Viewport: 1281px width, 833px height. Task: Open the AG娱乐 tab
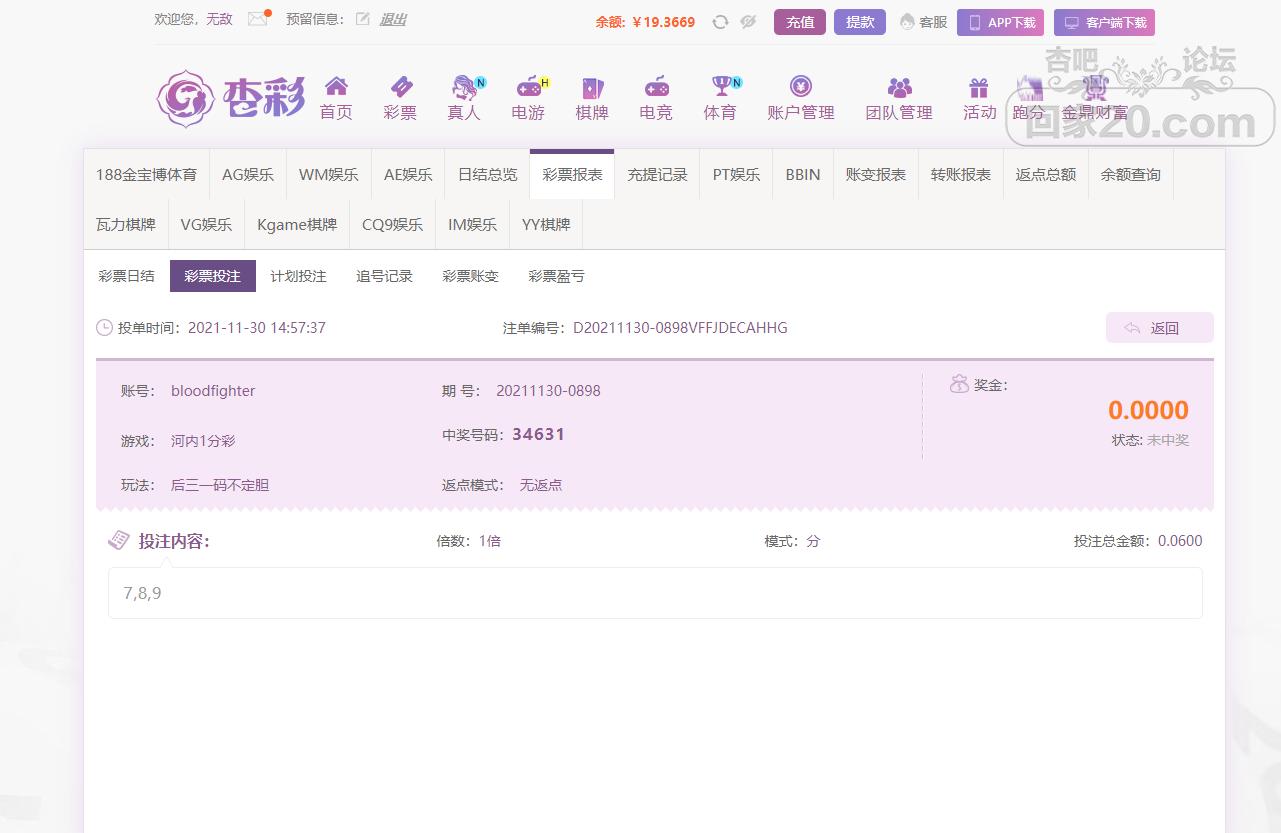point(248,174)
